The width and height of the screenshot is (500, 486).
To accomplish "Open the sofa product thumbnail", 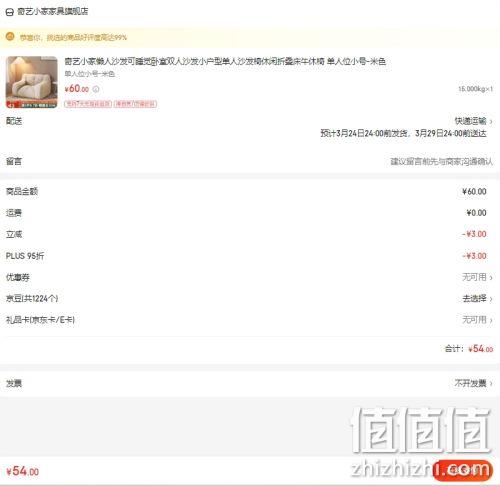I will (x=32, y=82).
